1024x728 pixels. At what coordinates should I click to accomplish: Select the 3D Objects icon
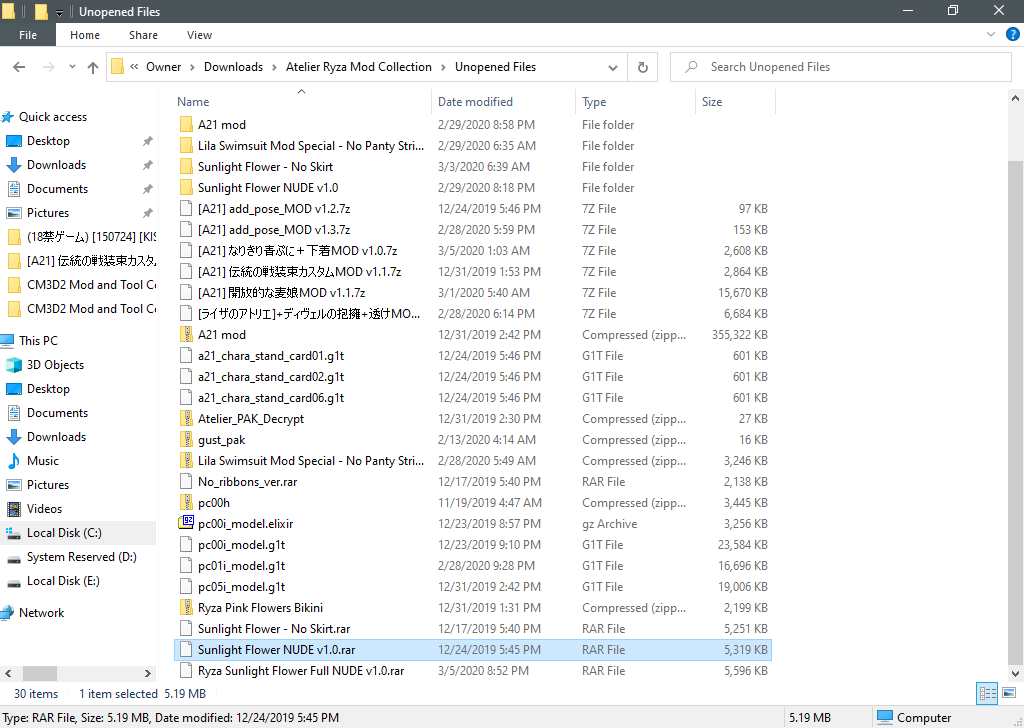point(14,365)
